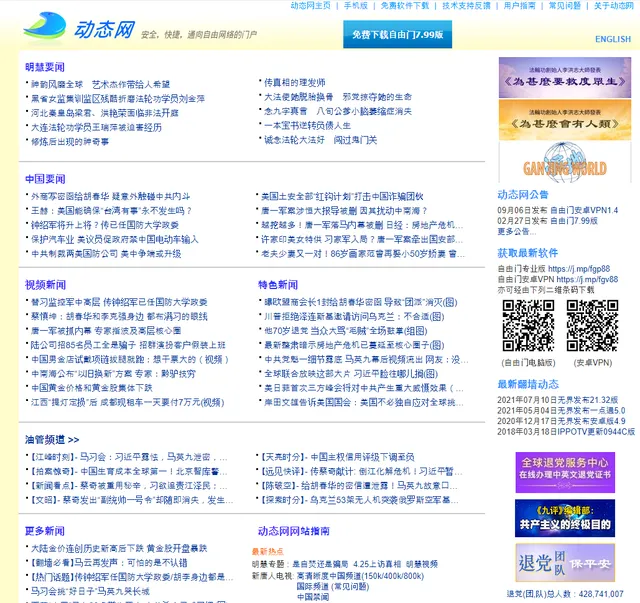
Task: Open 2021年07月10日无界发布21.32版 item
Action: click(x=558, y=400)
